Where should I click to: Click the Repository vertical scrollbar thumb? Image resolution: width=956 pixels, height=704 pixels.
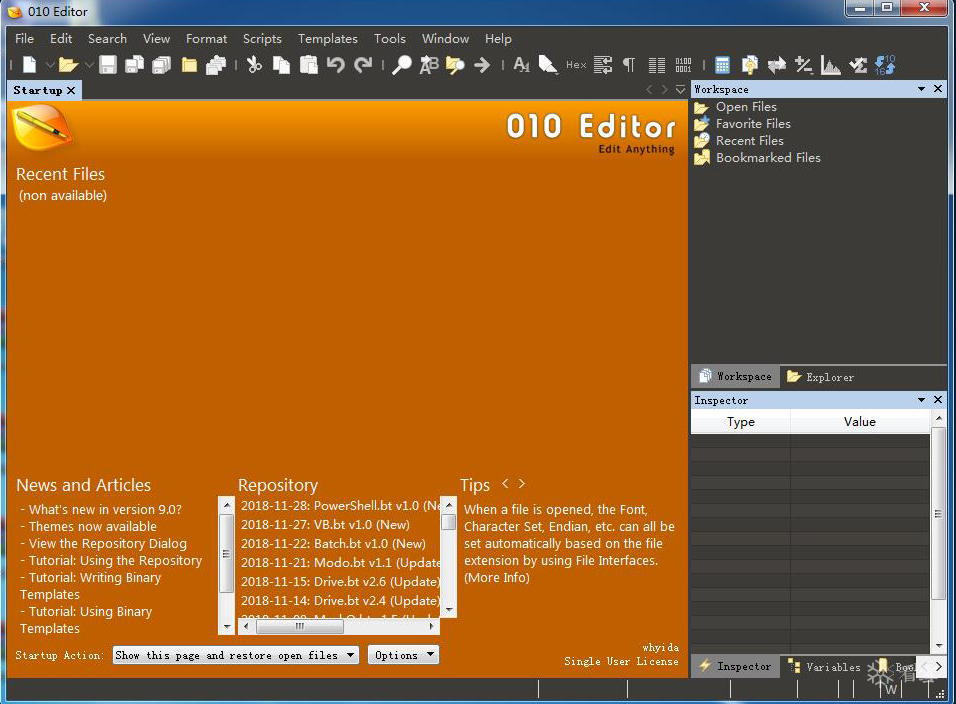click(449, 522)
